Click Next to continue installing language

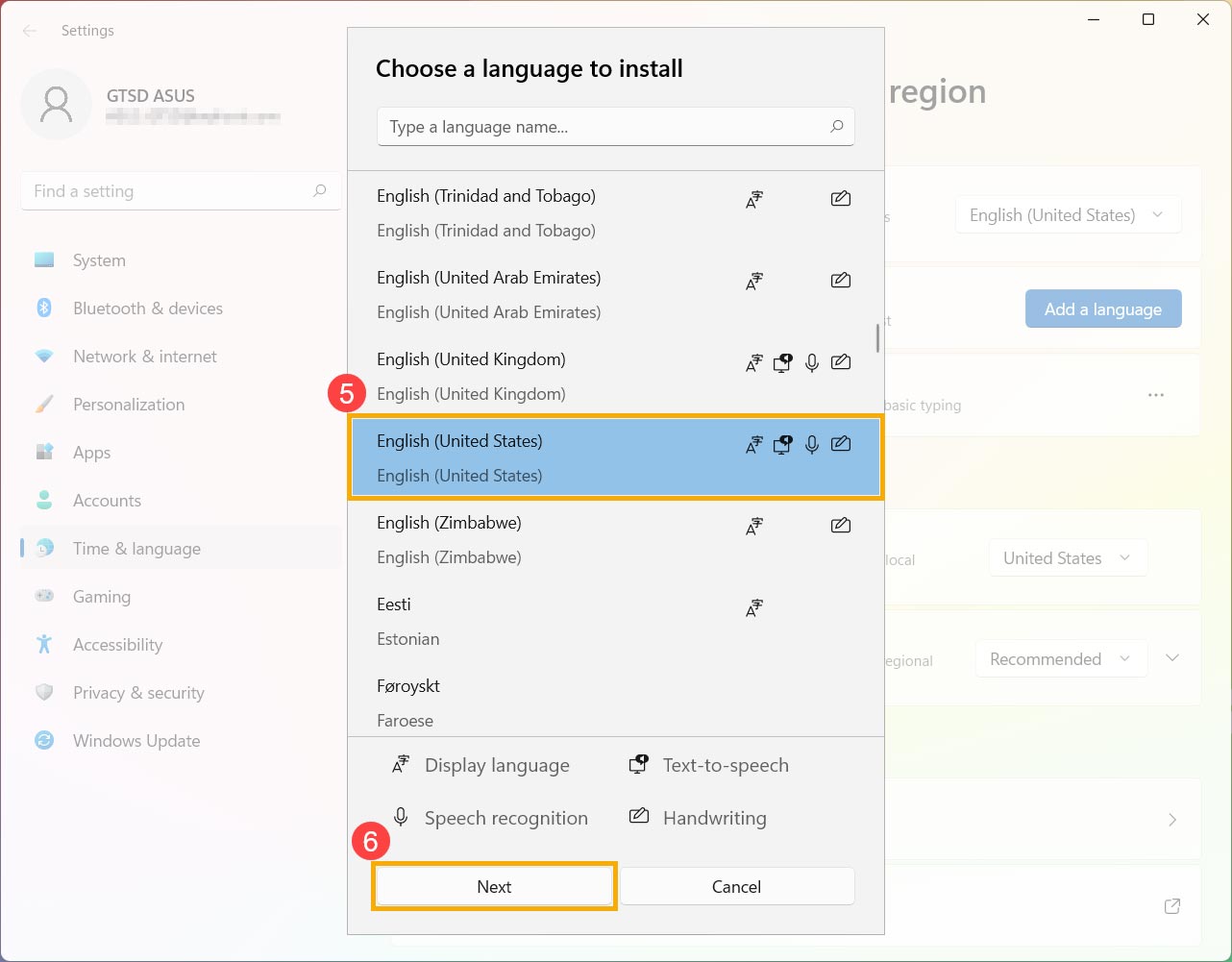[494, 886]
